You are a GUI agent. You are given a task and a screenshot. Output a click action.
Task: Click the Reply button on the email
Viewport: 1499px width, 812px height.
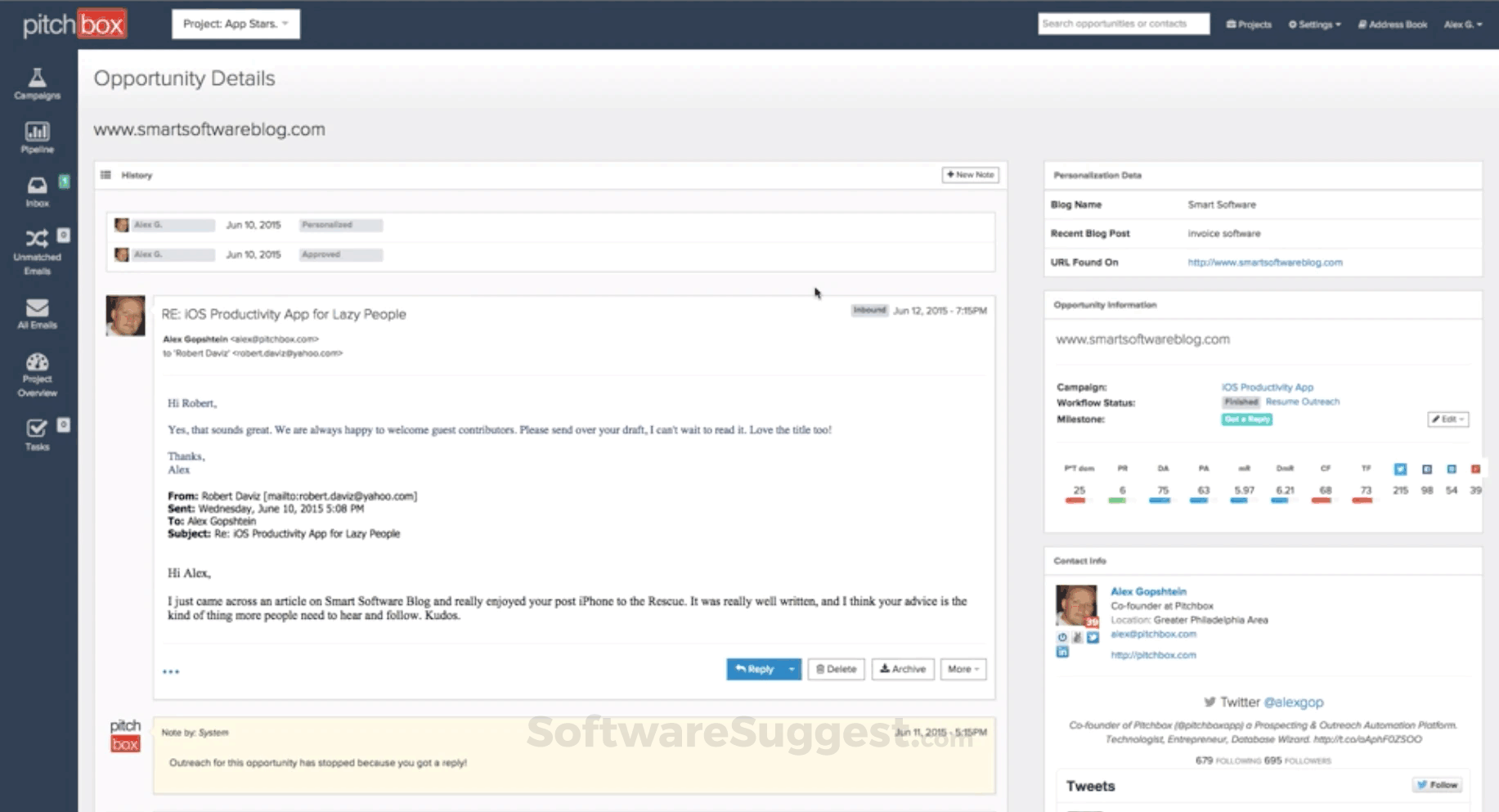coord(756,669)
